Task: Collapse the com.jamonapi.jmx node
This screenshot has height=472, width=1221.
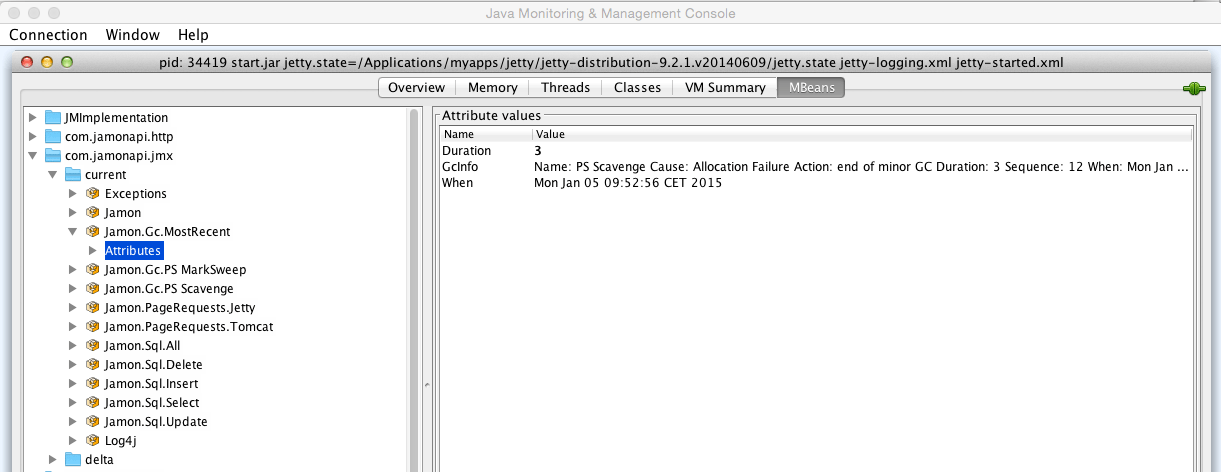Action: 33,156
